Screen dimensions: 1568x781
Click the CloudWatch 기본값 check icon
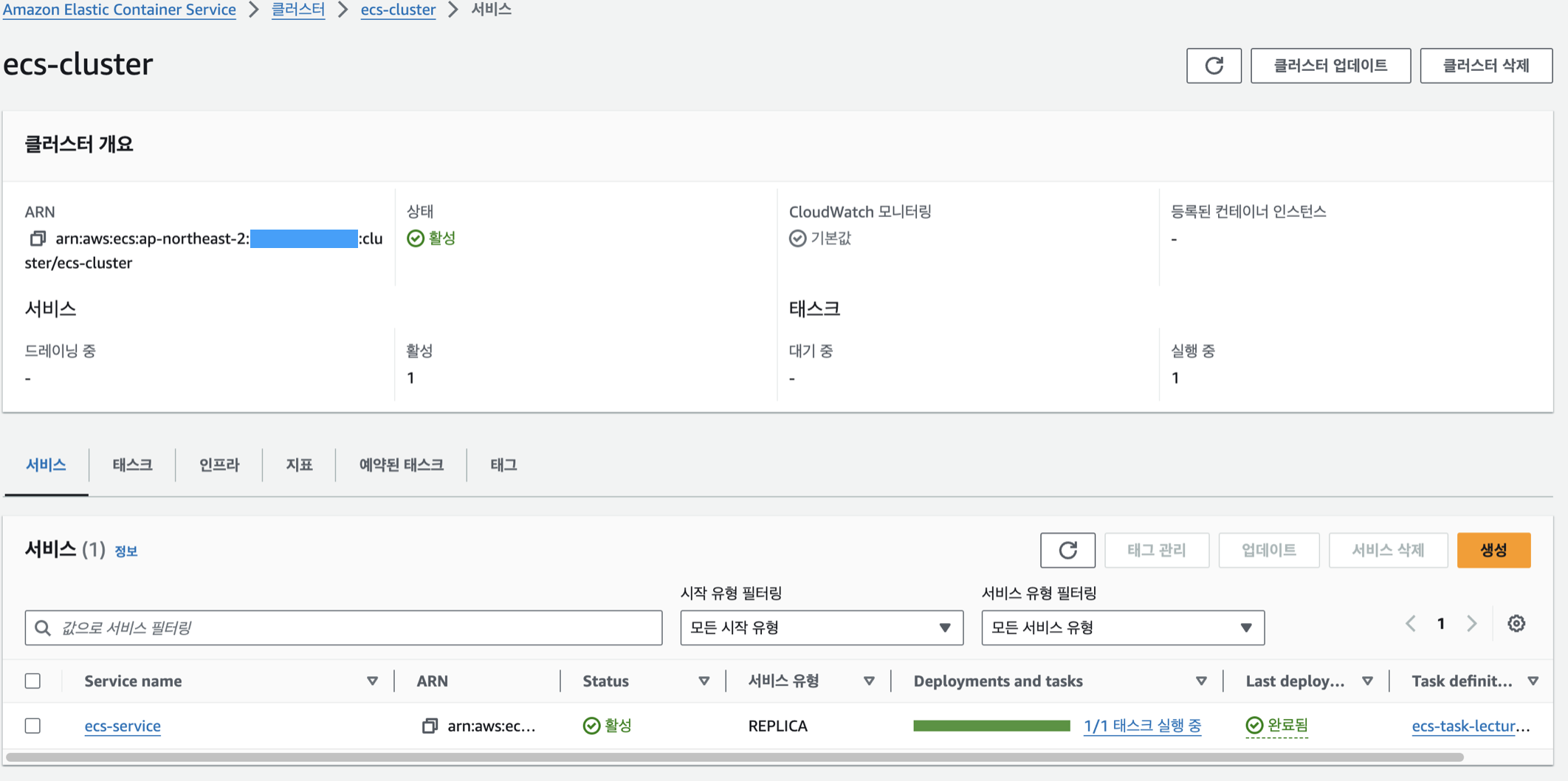coord(797,238)
